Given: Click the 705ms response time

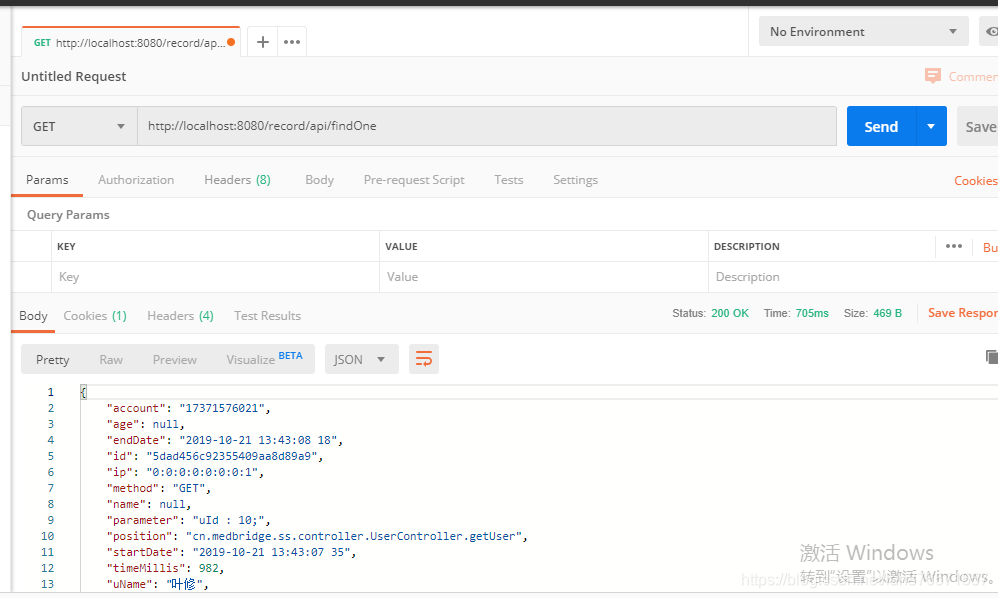Looking at the screenshot, I should 812,313.
